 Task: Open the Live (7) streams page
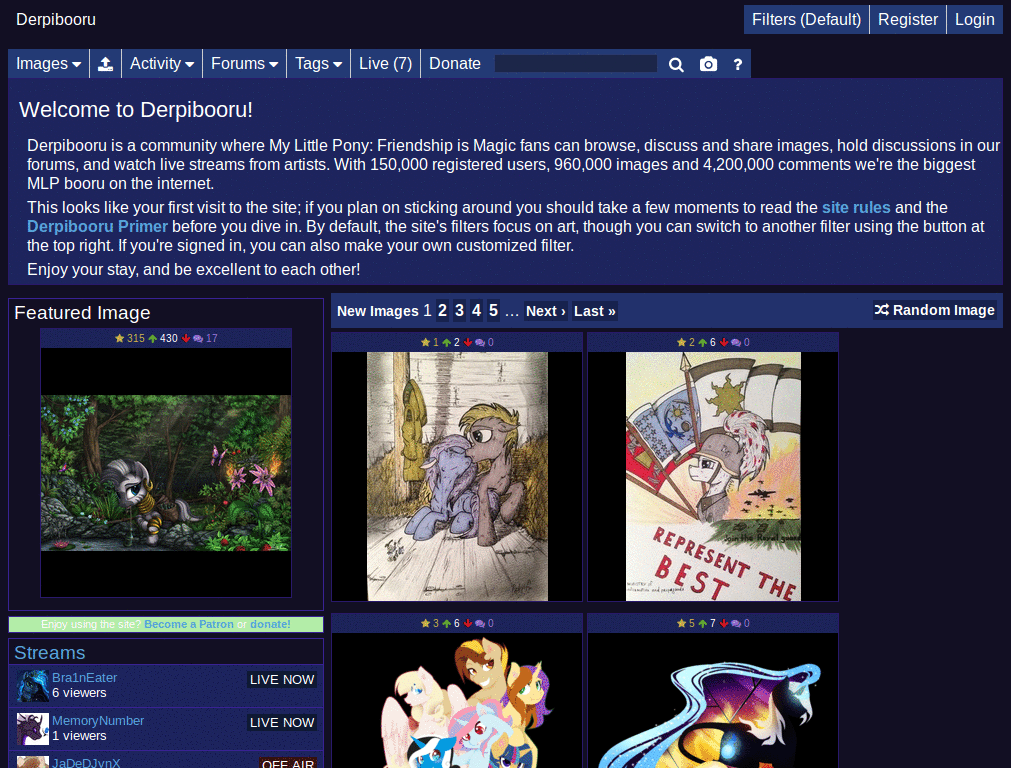click(385, 64)
